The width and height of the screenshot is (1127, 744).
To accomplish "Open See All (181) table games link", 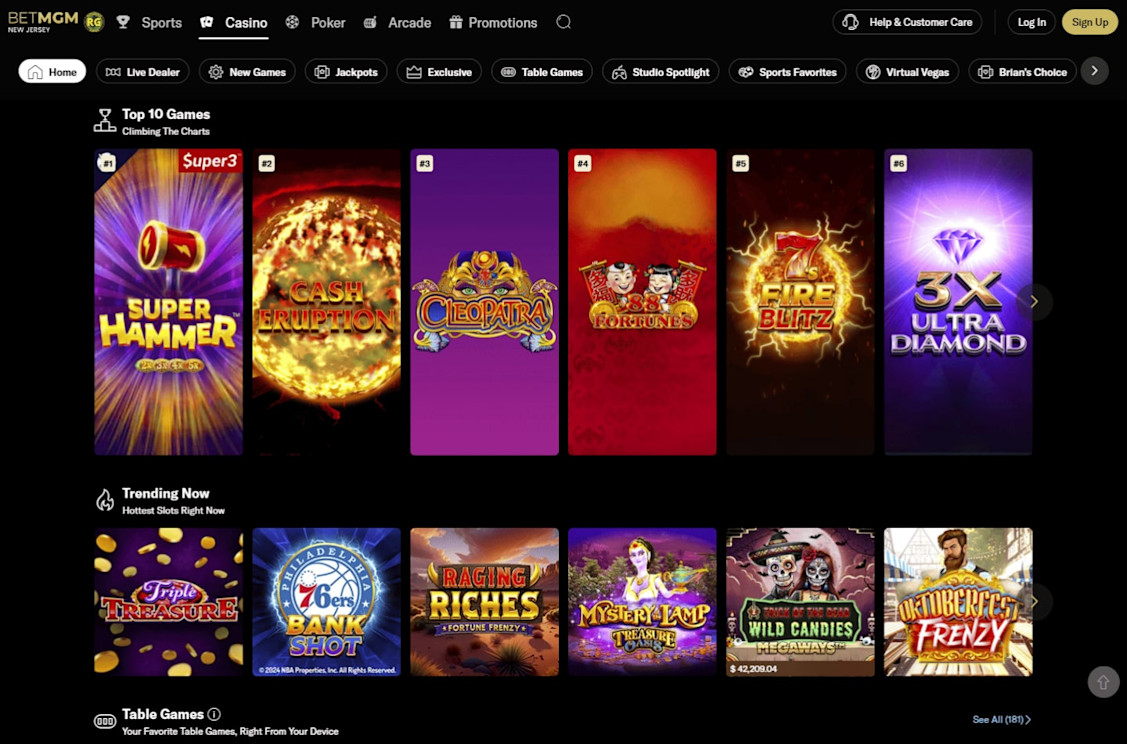I will click(x=1001, y=719).
